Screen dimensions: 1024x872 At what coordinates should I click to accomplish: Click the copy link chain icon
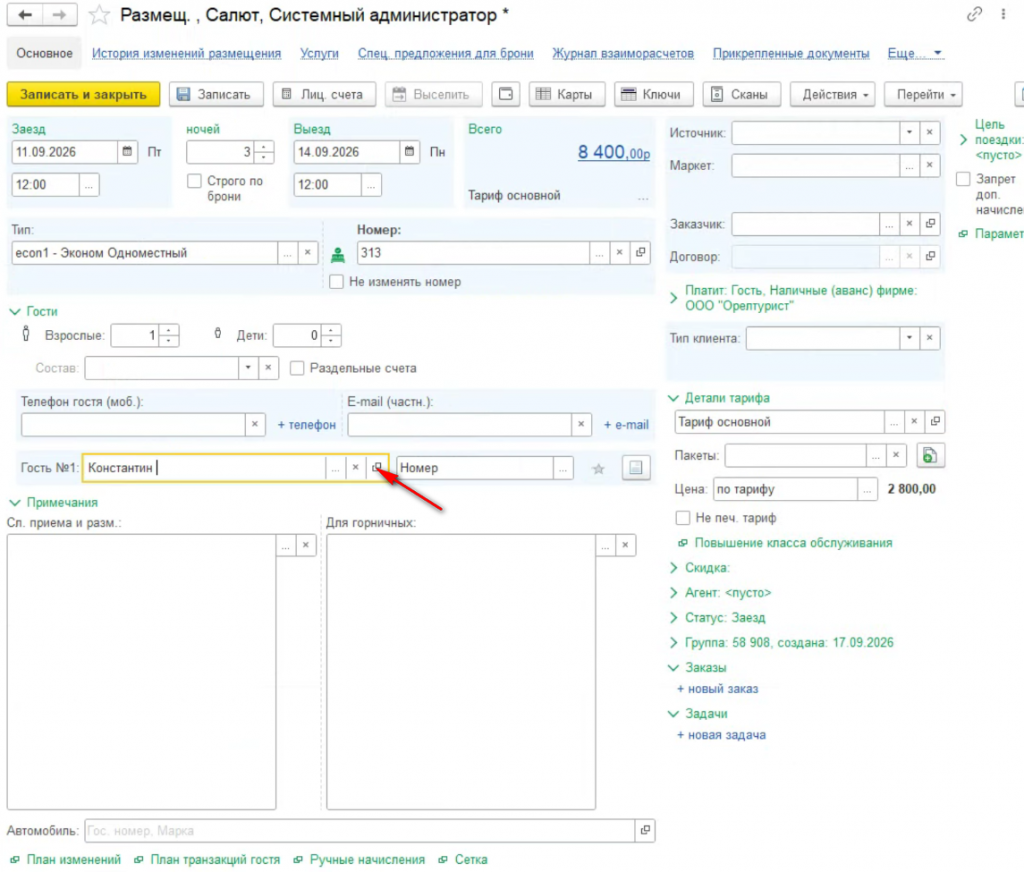(x=974, y=14)
